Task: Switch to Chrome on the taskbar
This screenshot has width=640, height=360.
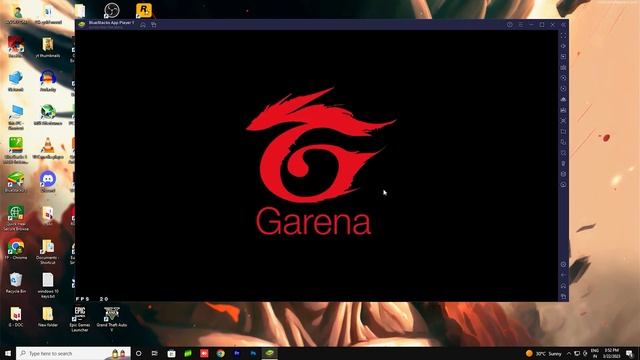Action: pos(220,353)
